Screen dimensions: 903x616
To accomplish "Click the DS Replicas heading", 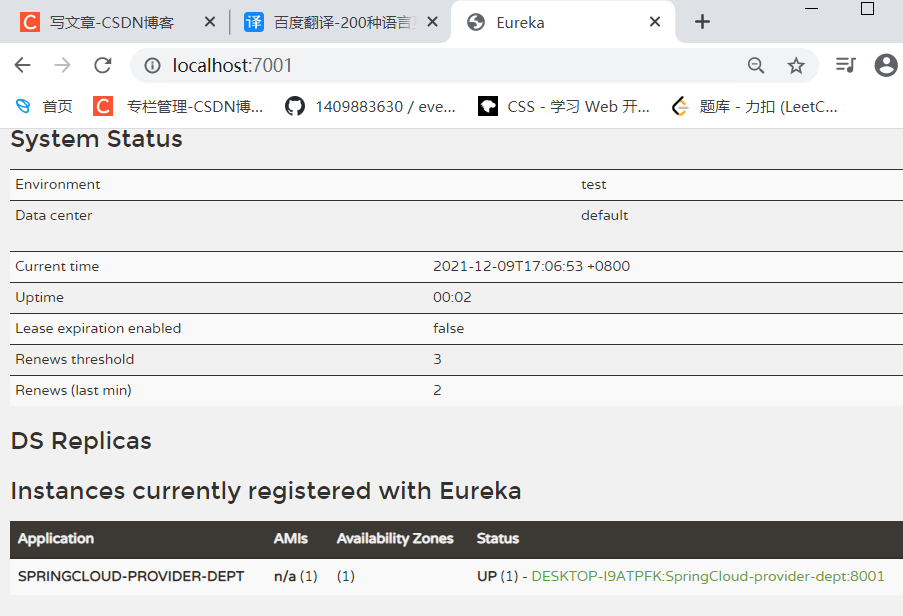I will (81, 441).
